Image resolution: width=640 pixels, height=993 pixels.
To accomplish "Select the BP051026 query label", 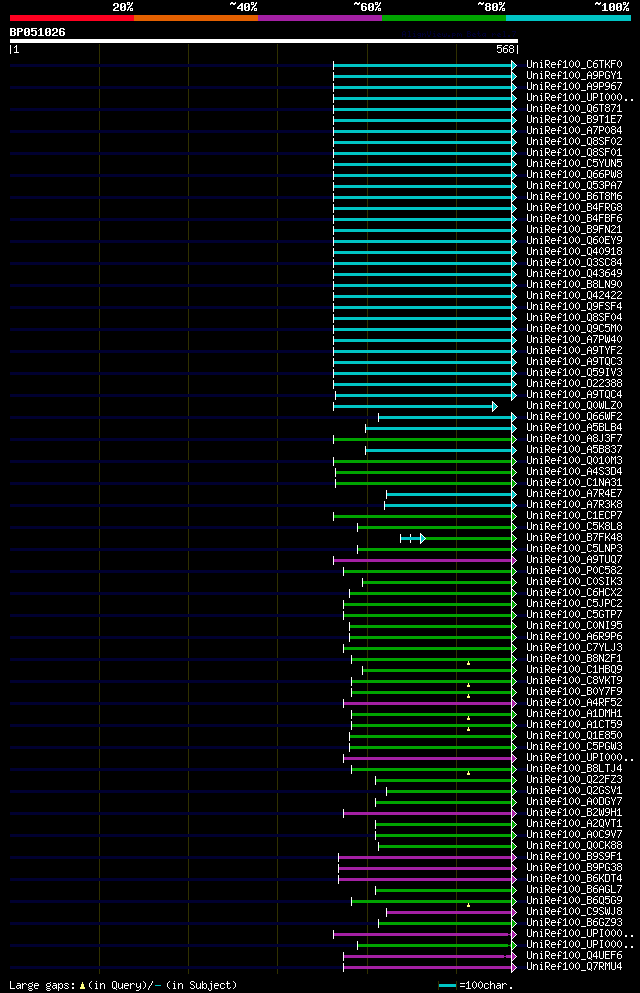I will [x=37, y=32].
